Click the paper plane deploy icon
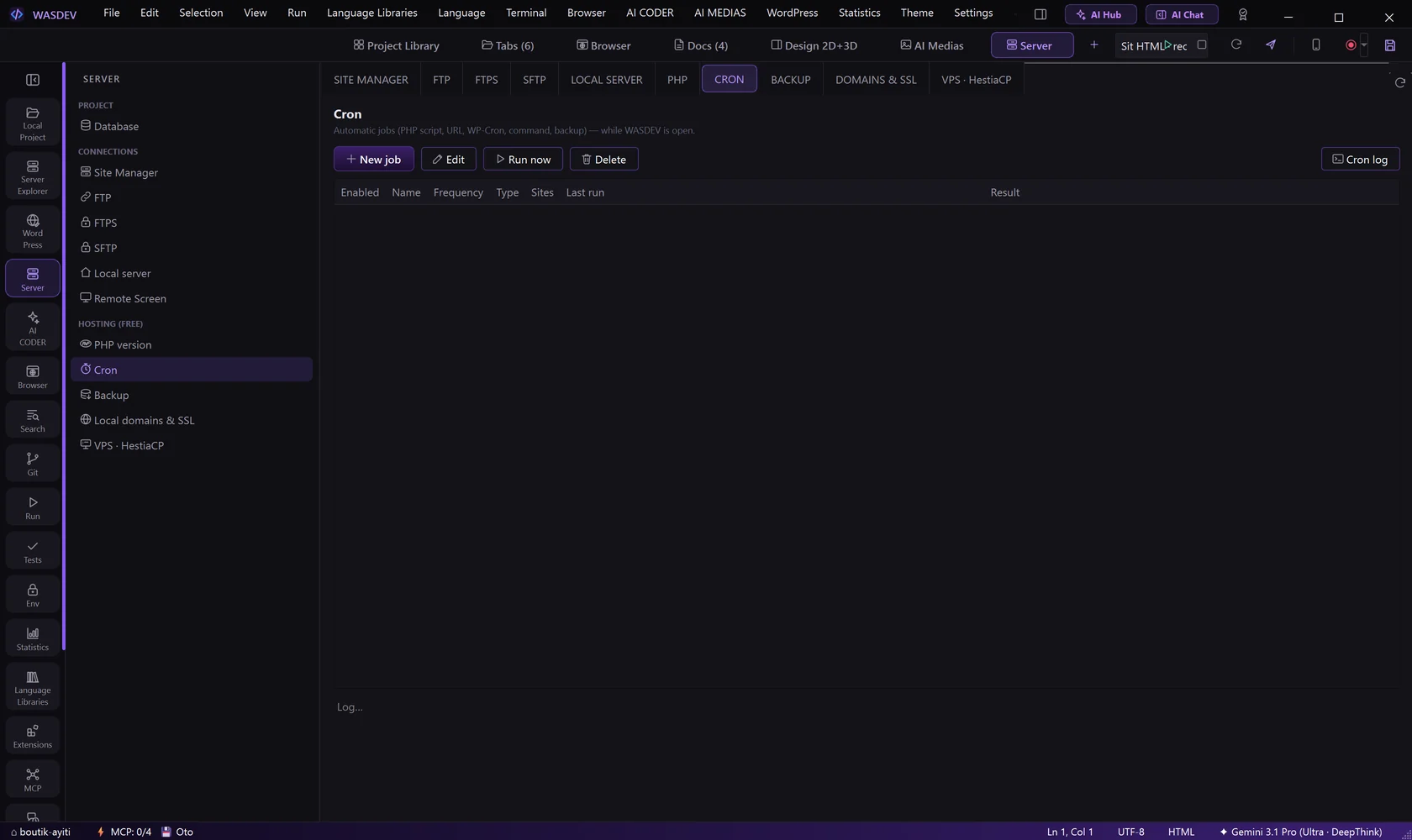 coord(1271,45)
